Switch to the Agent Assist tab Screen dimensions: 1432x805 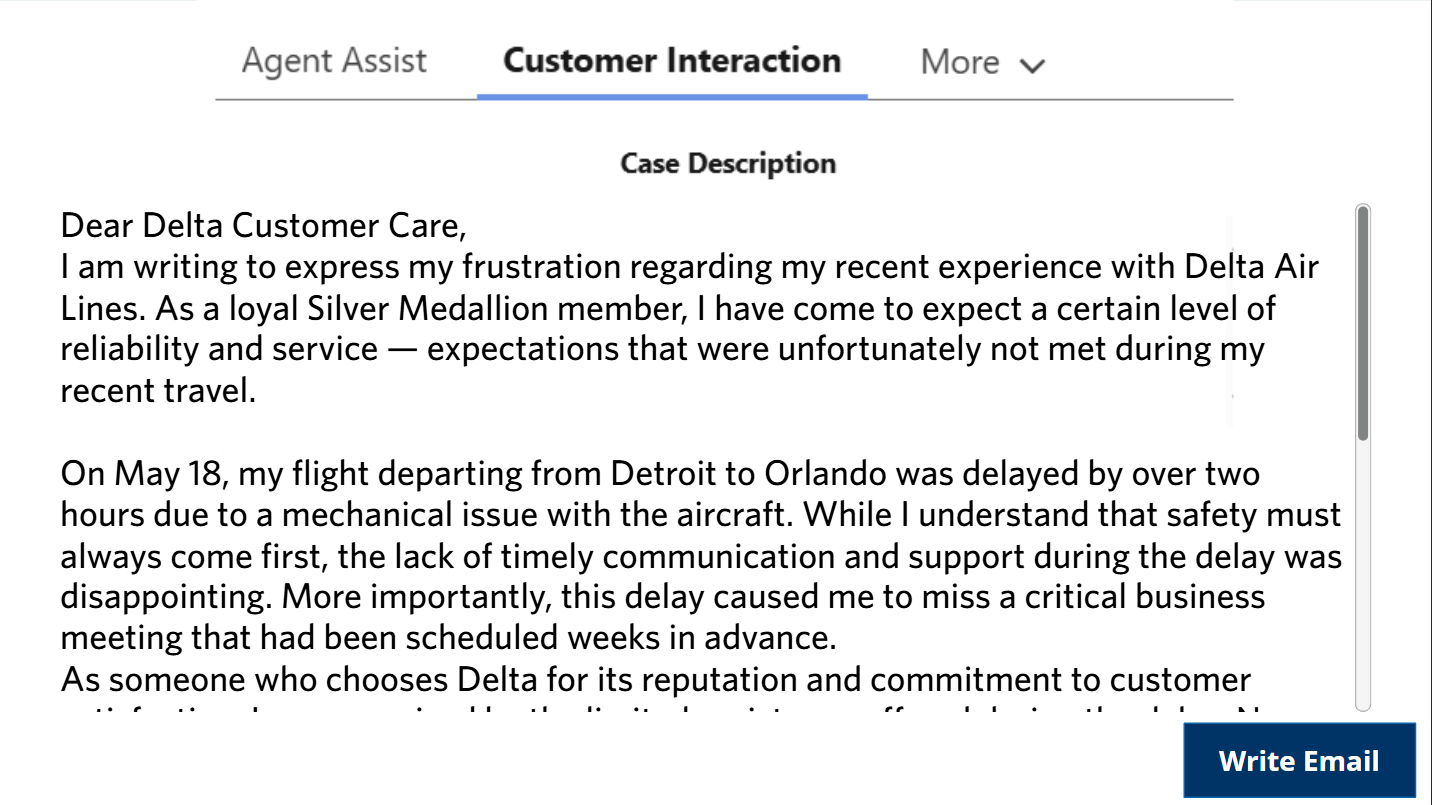pos(334,61)
